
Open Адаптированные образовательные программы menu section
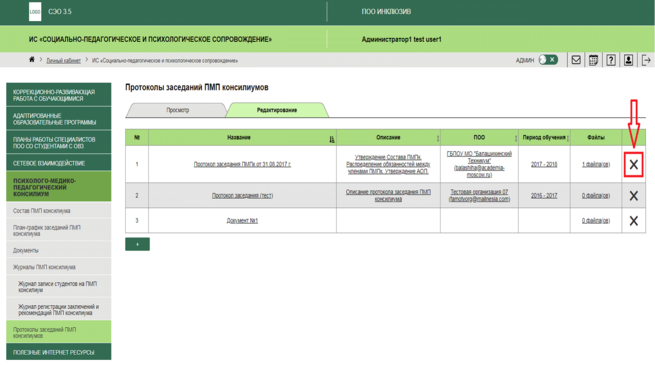click(x=59, y=118)
